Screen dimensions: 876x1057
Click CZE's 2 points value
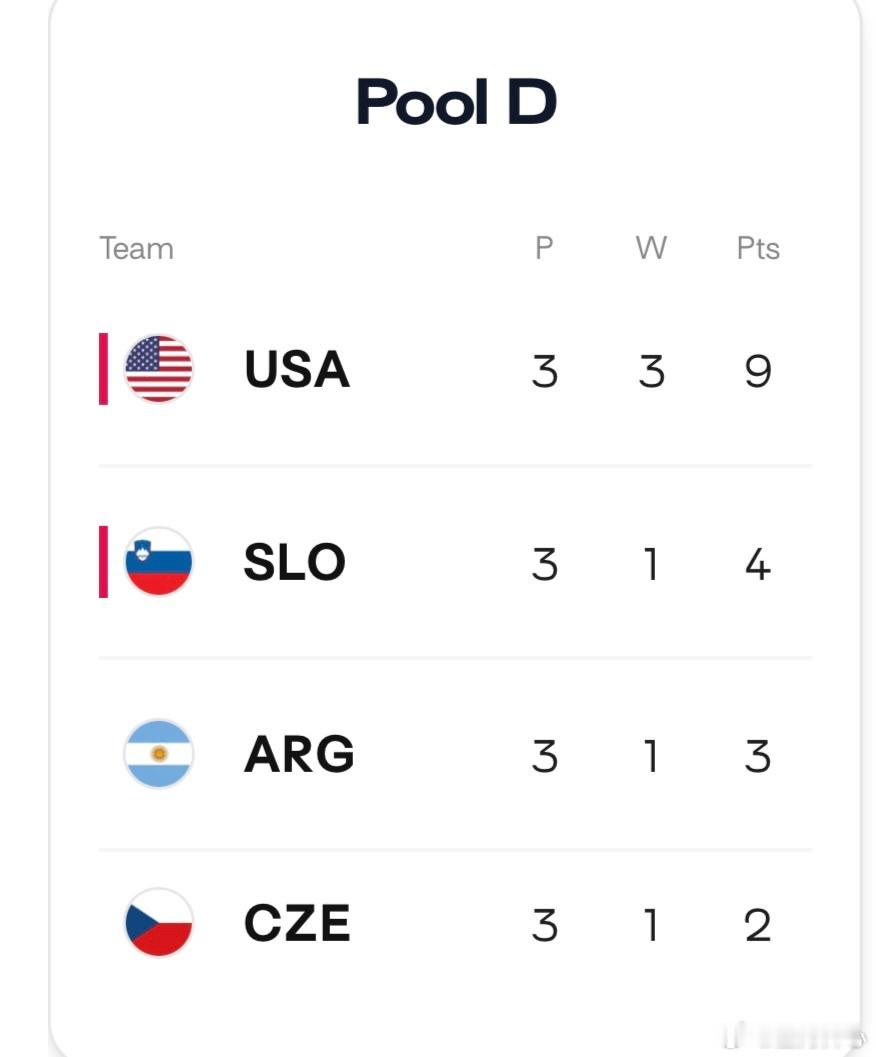point(758,924)
